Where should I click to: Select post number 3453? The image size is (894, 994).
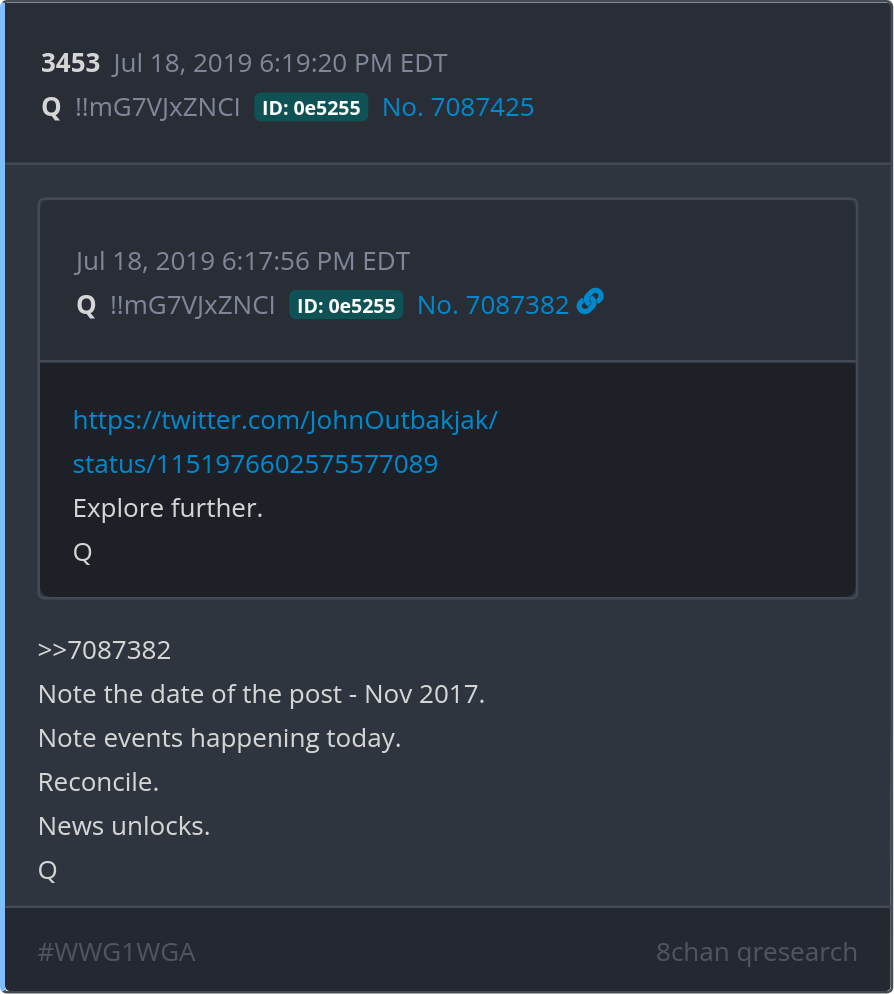click(70, 64)
